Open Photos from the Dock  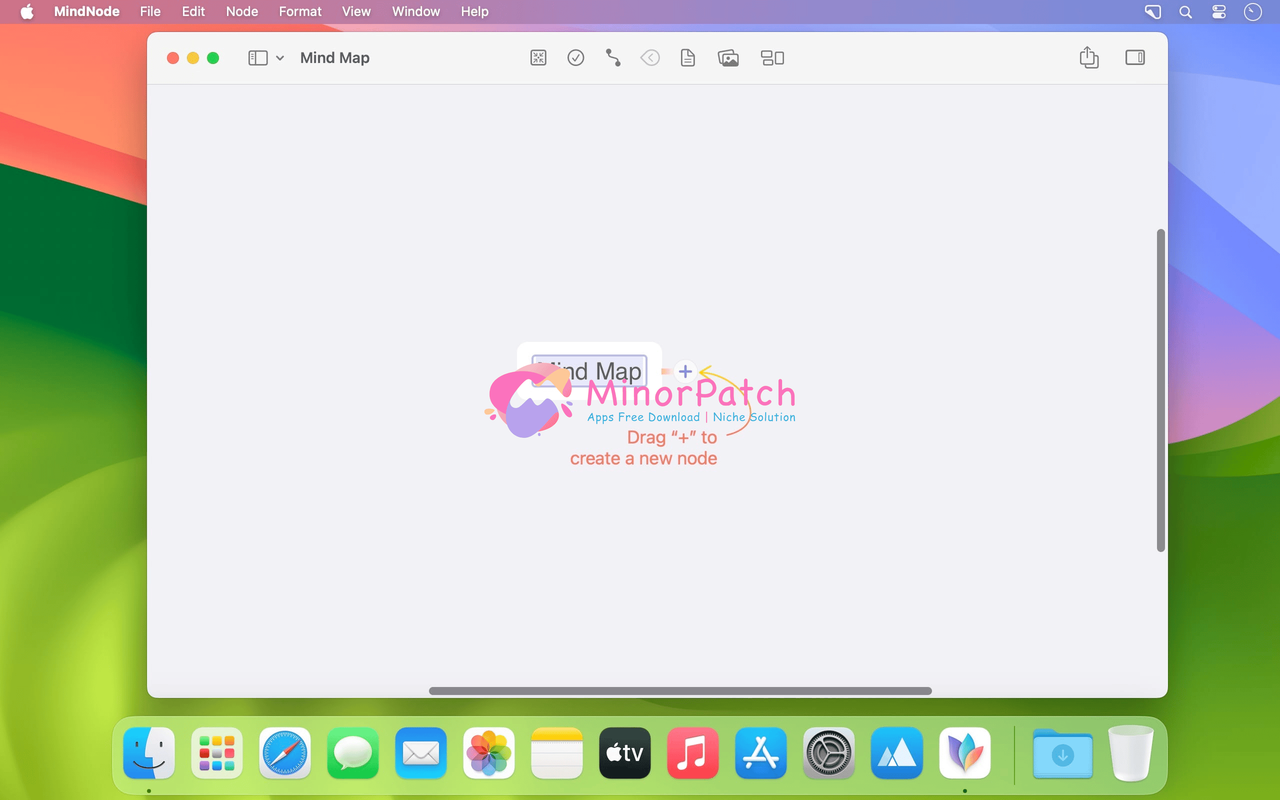pyautogui.click(x=489, y=753)
